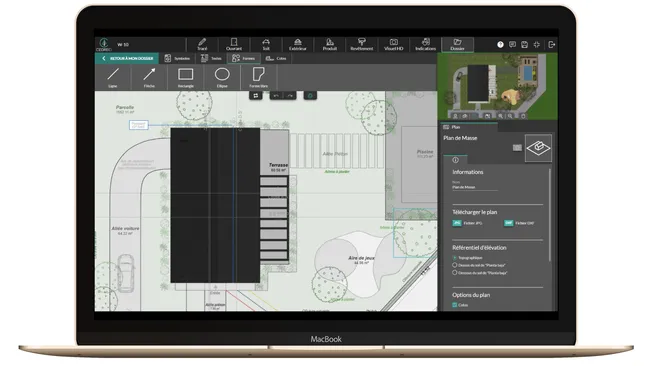Click the isometric Plan de Masse icon

pos(538,148)
